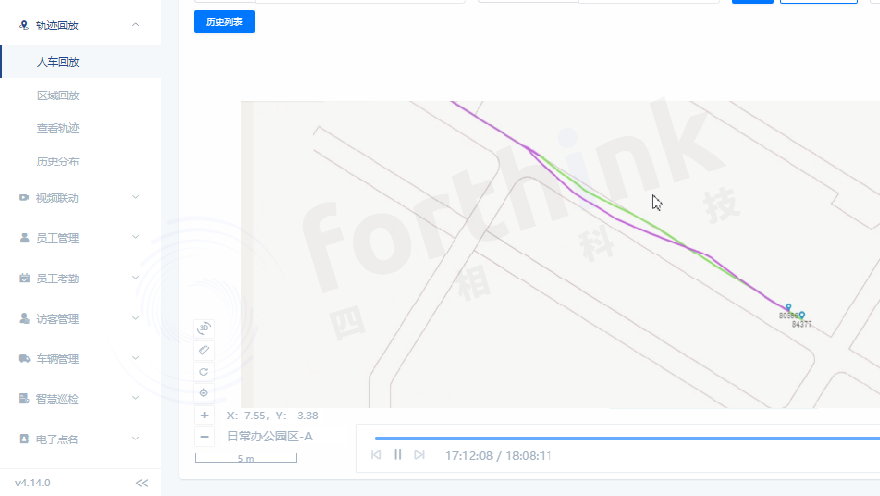Collapse the 轨迹回放 menu section
Image resolution: width=880 pixels, height=496 pixels.
[136, 25]
